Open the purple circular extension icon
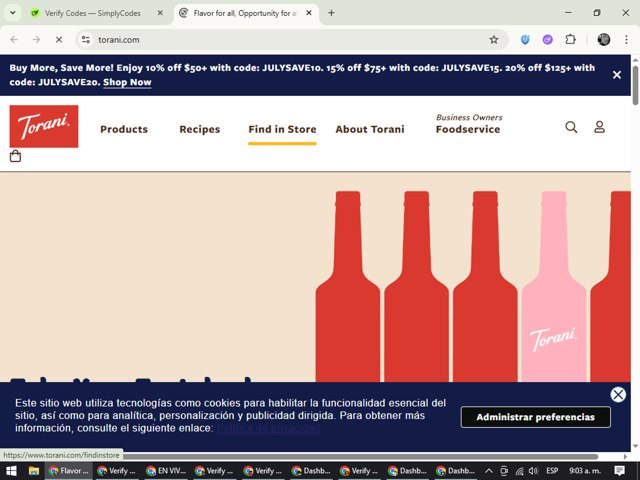 pyautogui.click(x=547, y=40)
